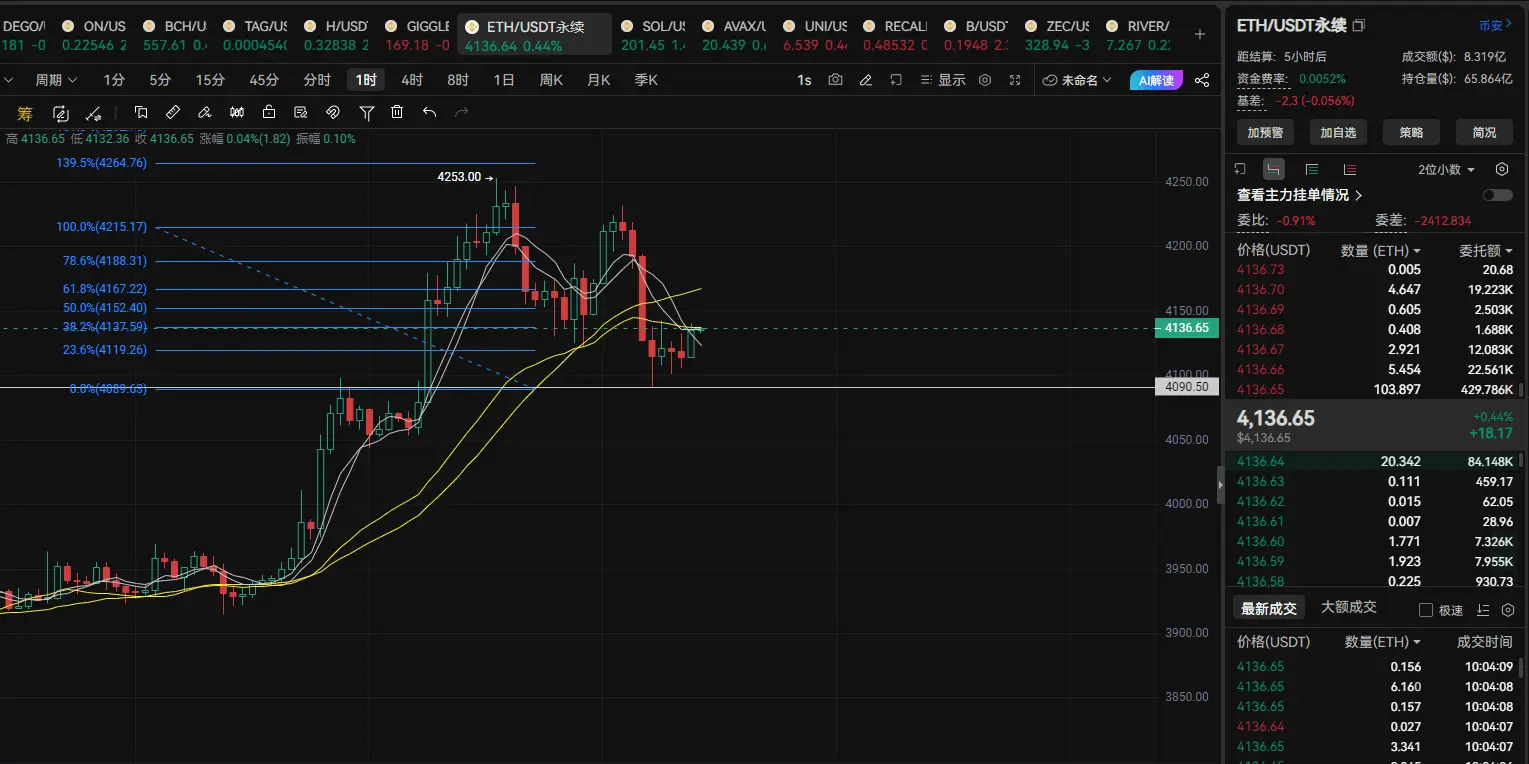Open the 筹 chip distribution tool
This screenshot has width=1529, height=764.
tap(25, 113)
